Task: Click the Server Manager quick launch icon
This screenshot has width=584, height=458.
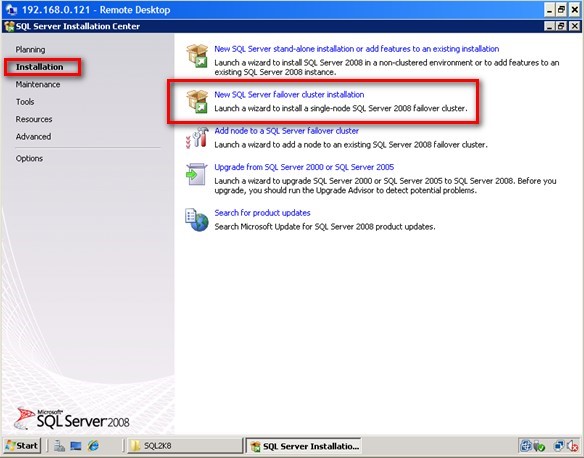Action: coord(59,446)
